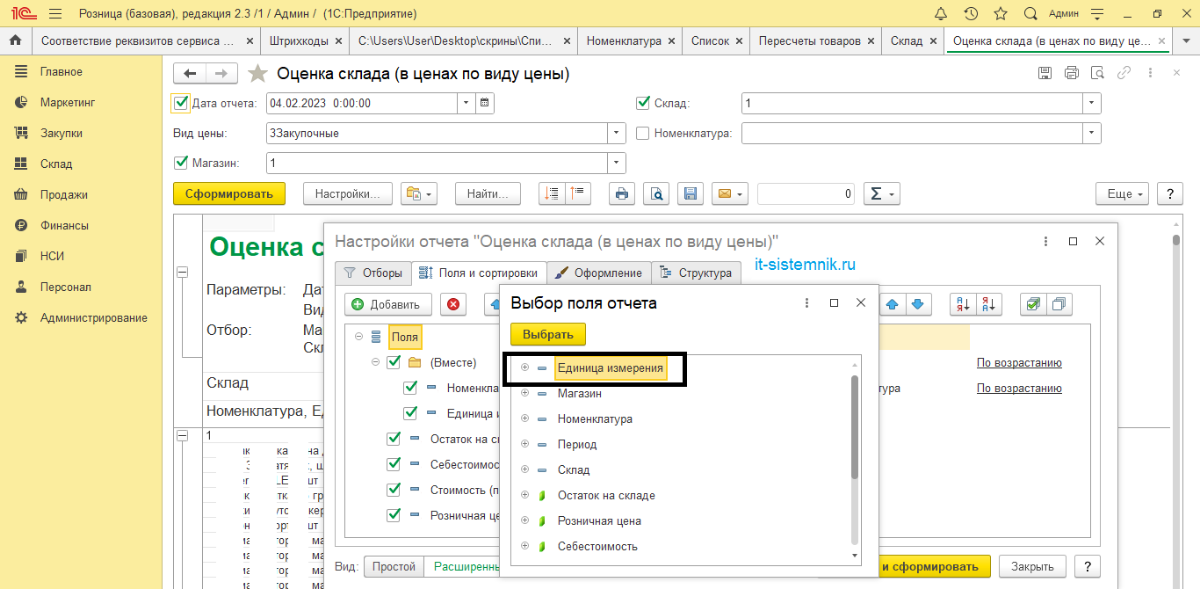Move the sort field down with blue arrow
This screenshot has width=1200, height=589.
pyautogui.click(x=919, y=304)
